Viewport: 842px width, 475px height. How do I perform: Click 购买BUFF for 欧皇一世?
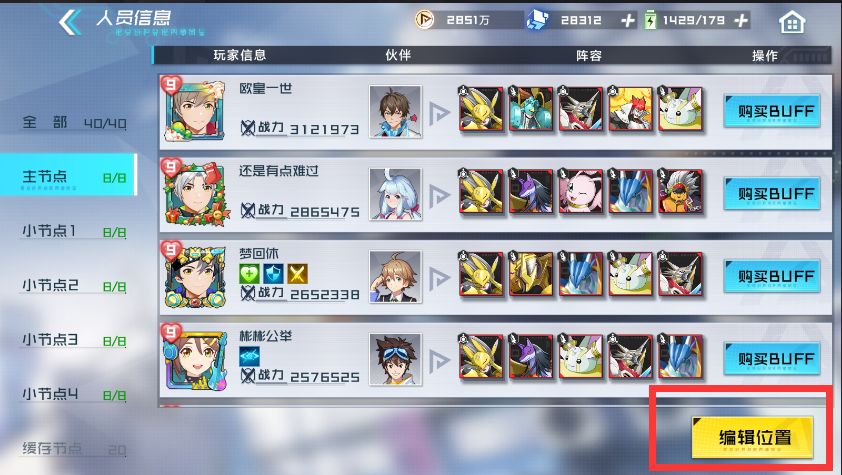coord(772,111)
